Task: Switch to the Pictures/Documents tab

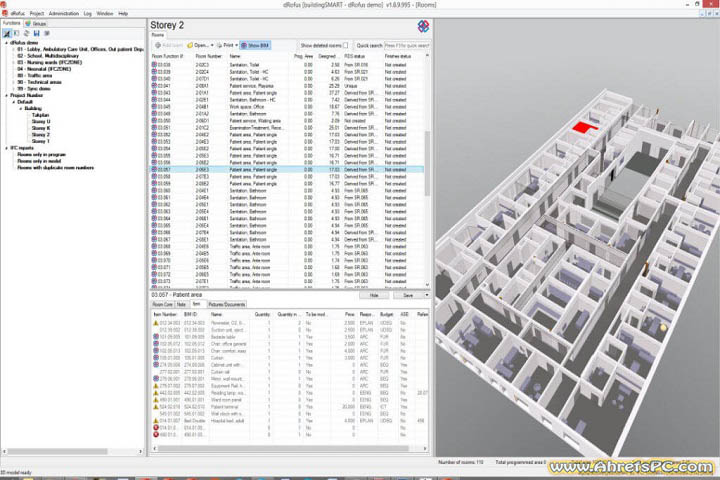Action: click(x=227, y=305)
